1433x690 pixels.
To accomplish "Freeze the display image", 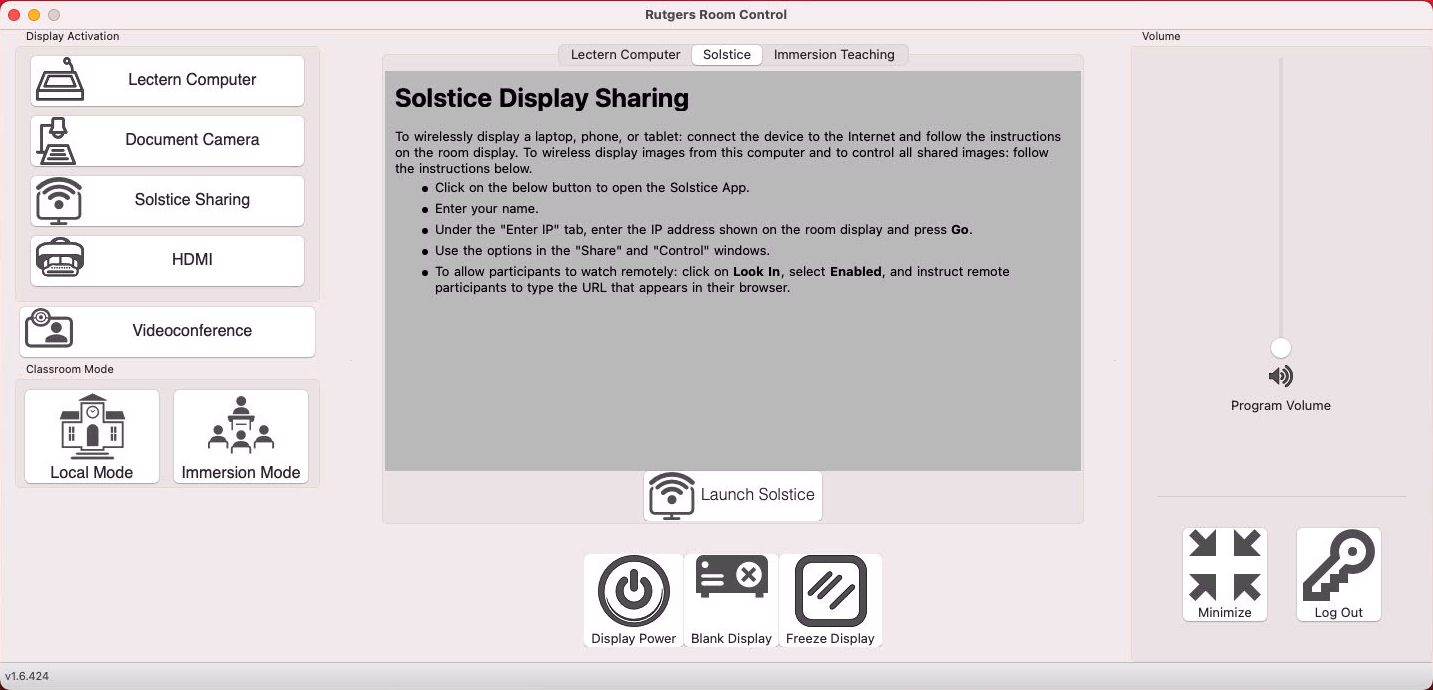I will coord(830,600).
